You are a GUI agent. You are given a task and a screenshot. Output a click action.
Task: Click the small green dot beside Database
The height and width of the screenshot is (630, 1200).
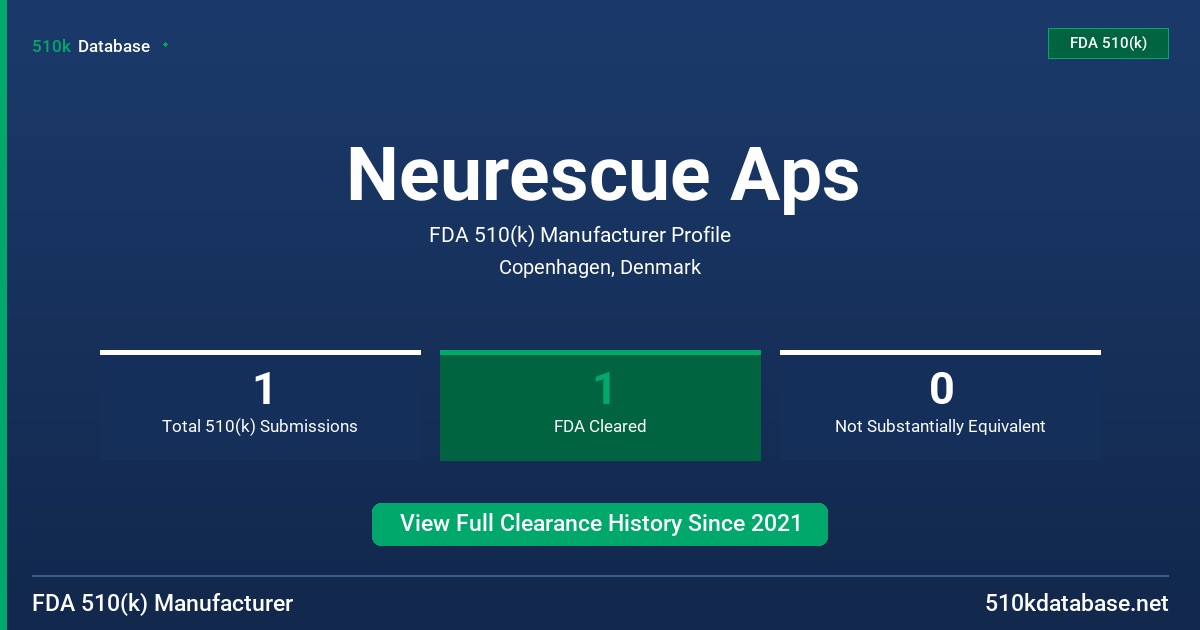point(165,45)
